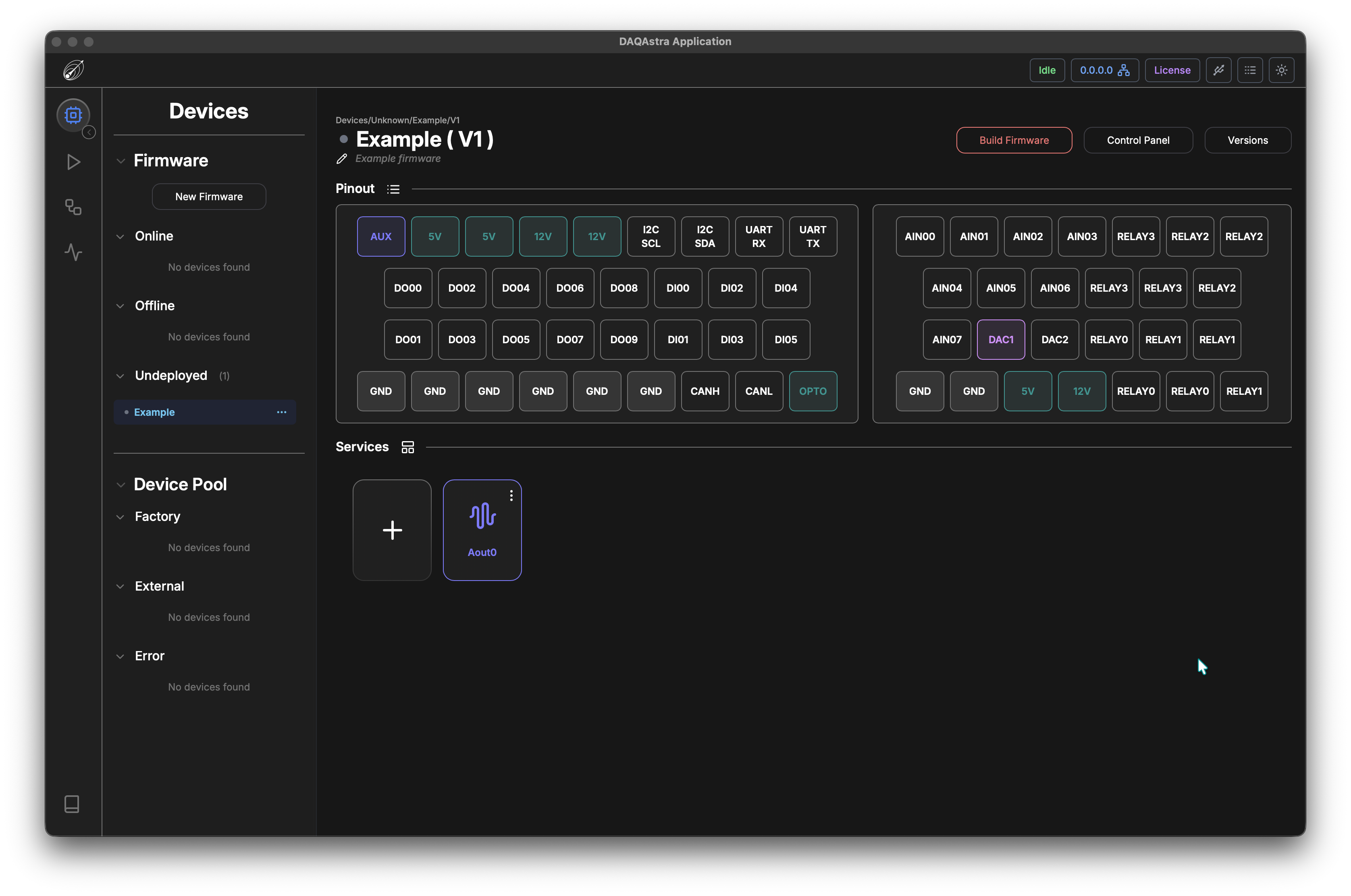Click the list view icon in header
The height and width of the screenshot is (896, 1351).
[1250, 70]
